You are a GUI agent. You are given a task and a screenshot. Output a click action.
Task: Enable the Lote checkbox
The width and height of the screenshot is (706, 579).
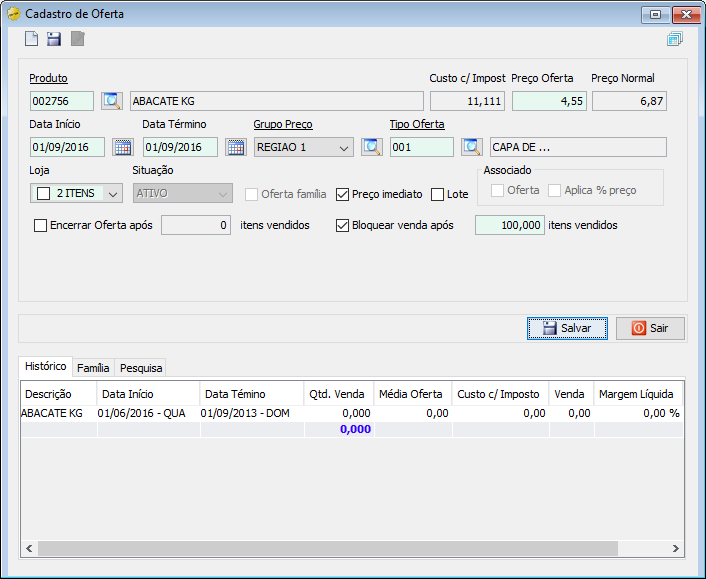coord(437,194)
